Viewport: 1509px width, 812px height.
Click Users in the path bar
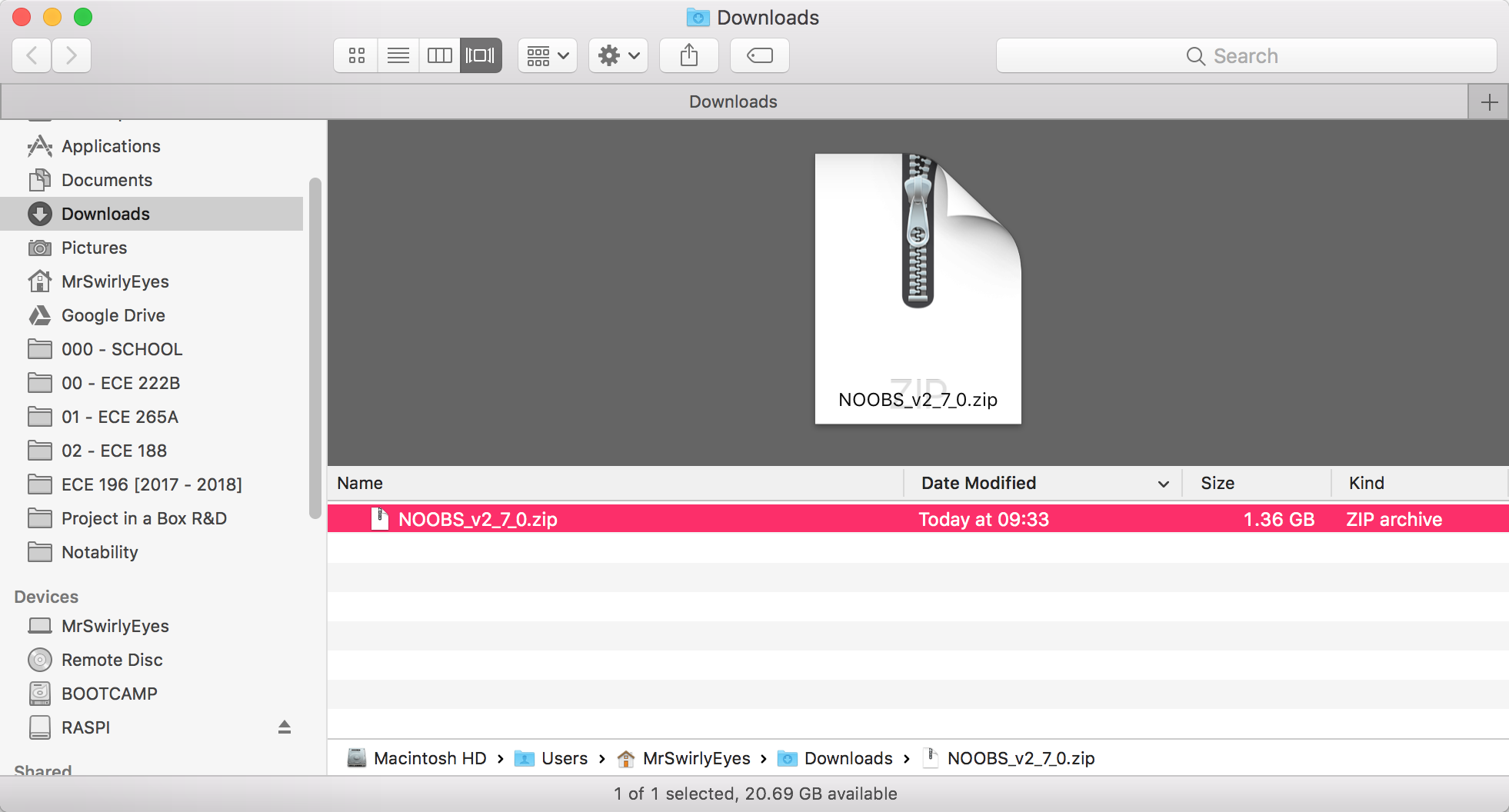[564, 758]
